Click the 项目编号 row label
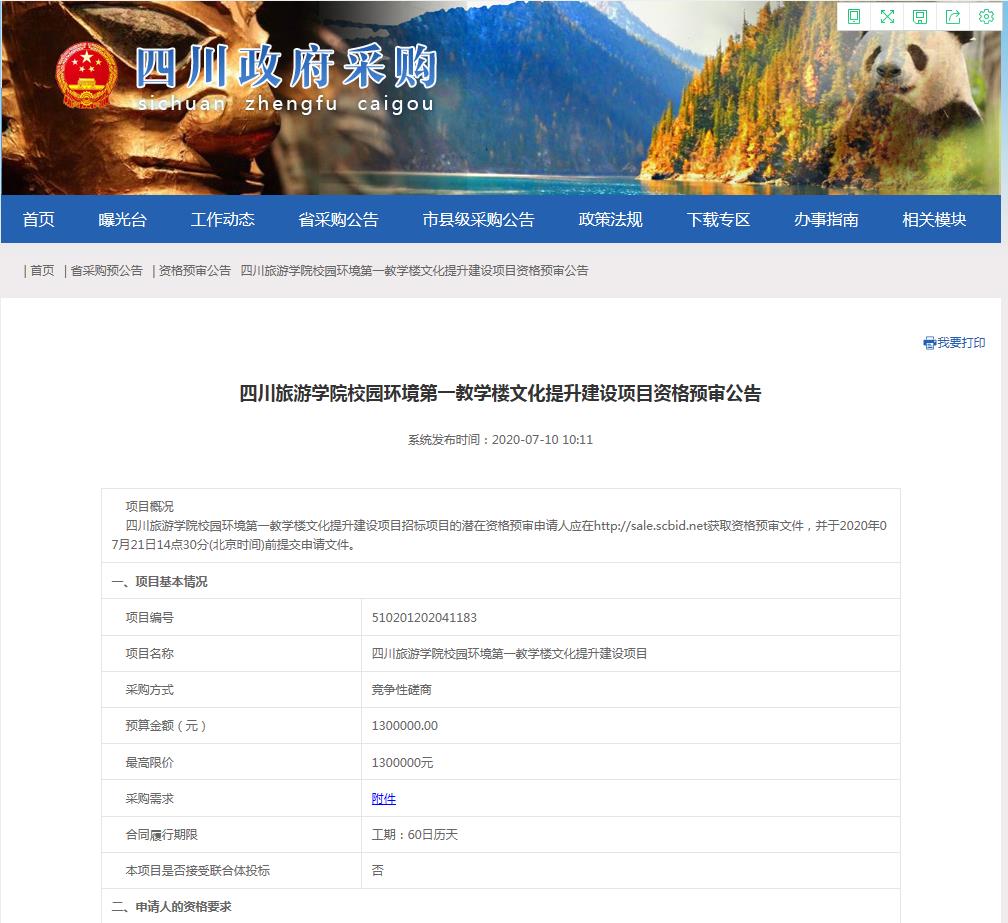The width and height of the screenshot is (1008, 923). (149, 618)
